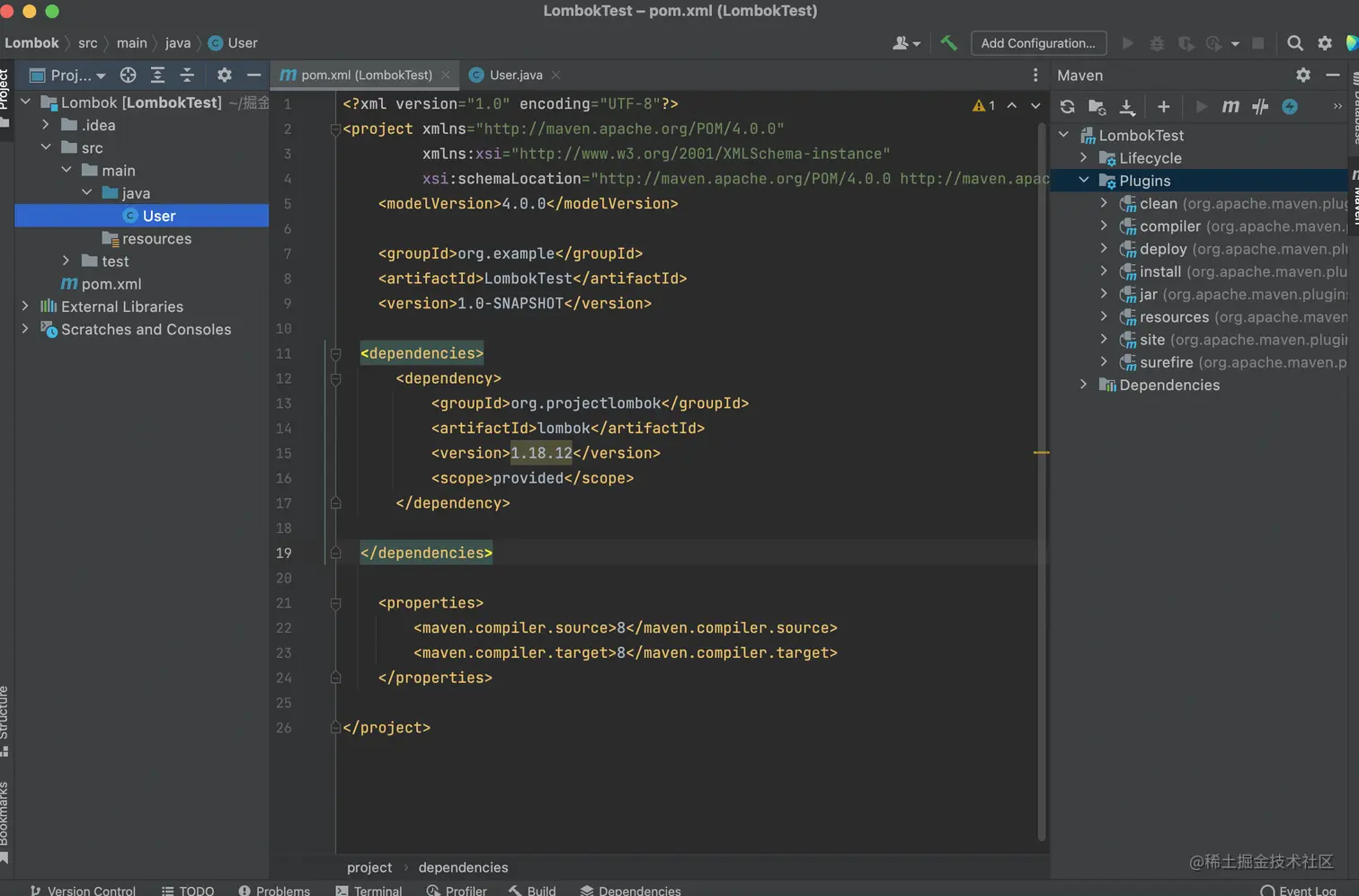Toggle fold on dependencies tag line 11
Screen dimensions: 1359x896
[335, 354]
